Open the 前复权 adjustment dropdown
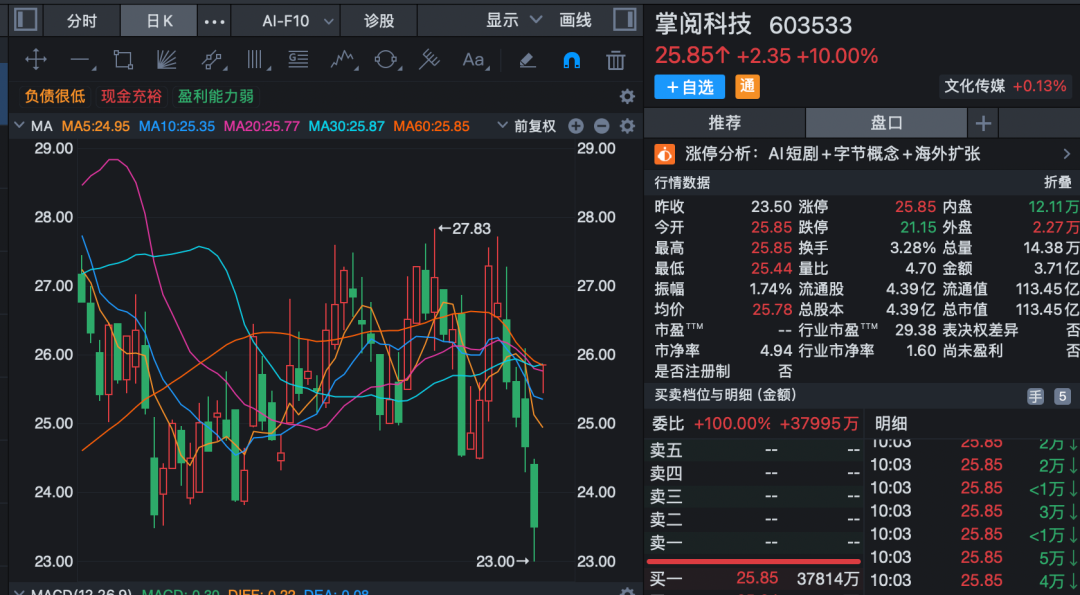Screen dimensions: 1080x595 tap(528, 126)
